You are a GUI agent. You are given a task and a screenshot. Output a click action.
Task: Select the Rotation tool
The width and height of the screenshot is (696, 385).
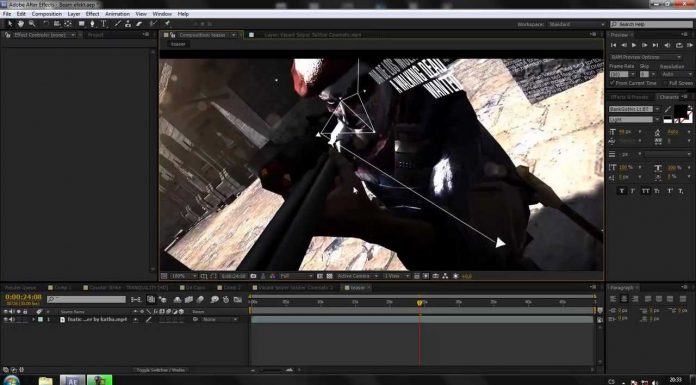tap(46, 24)
